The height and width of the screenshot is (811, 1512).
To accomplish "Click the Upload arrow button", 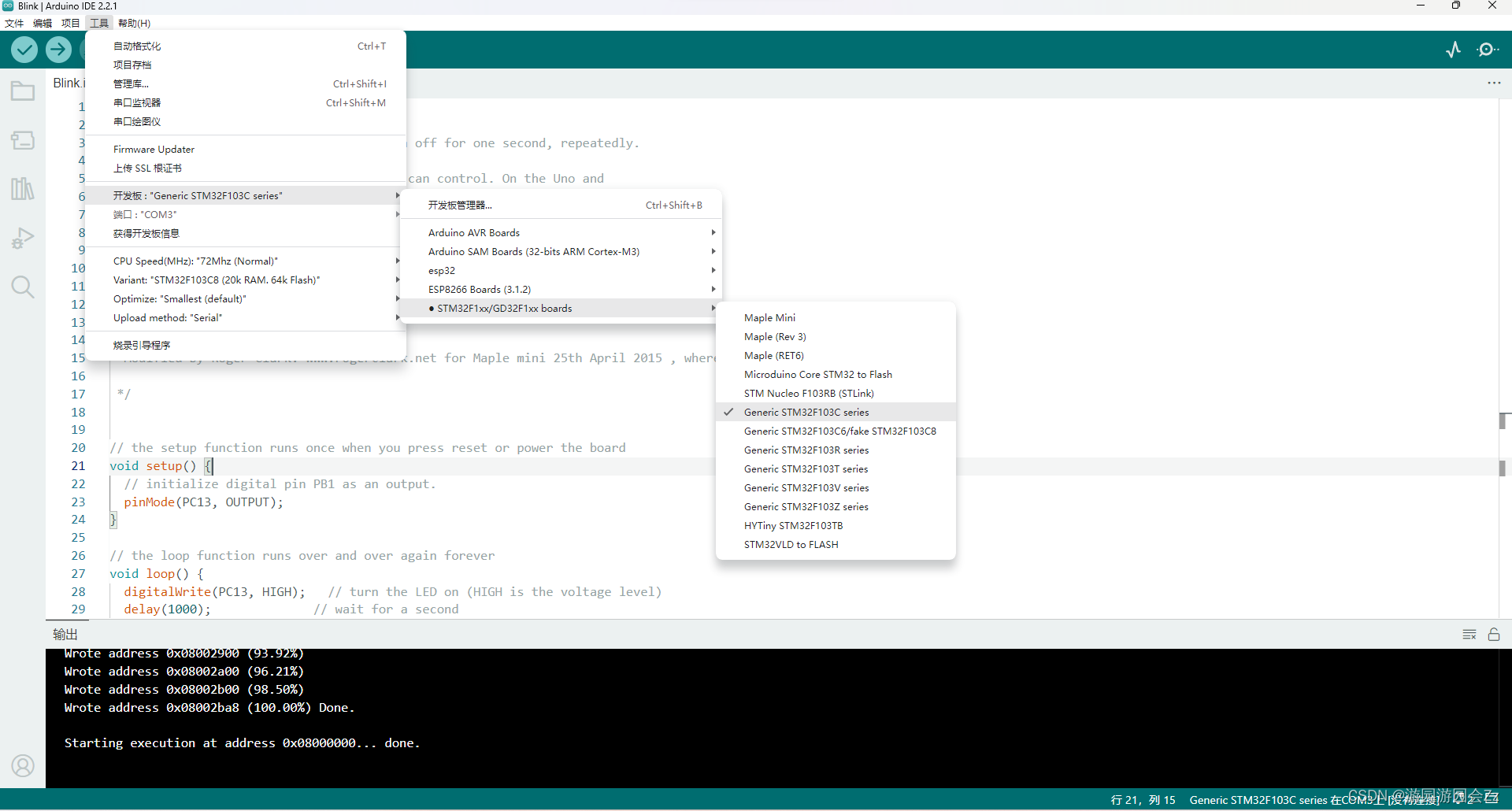I will [x=58, y=50].
